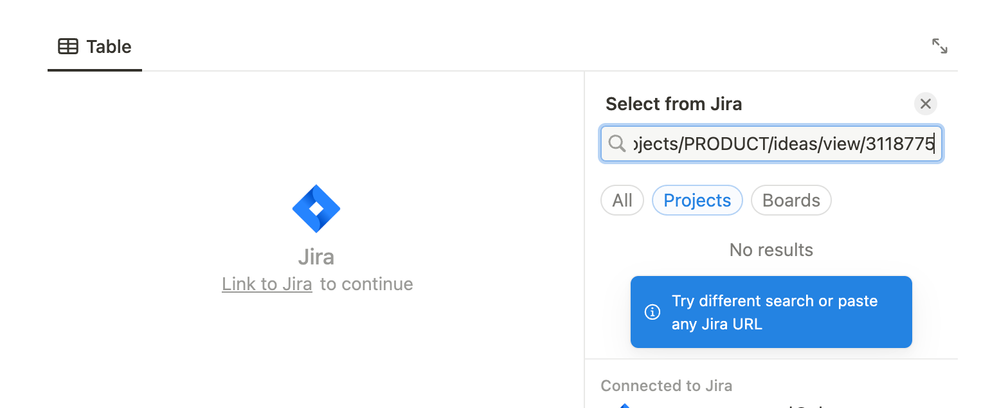Click the magnifying glass search icon
The height and width of the screenshot is (408, 999).
(x=617, y=143)
